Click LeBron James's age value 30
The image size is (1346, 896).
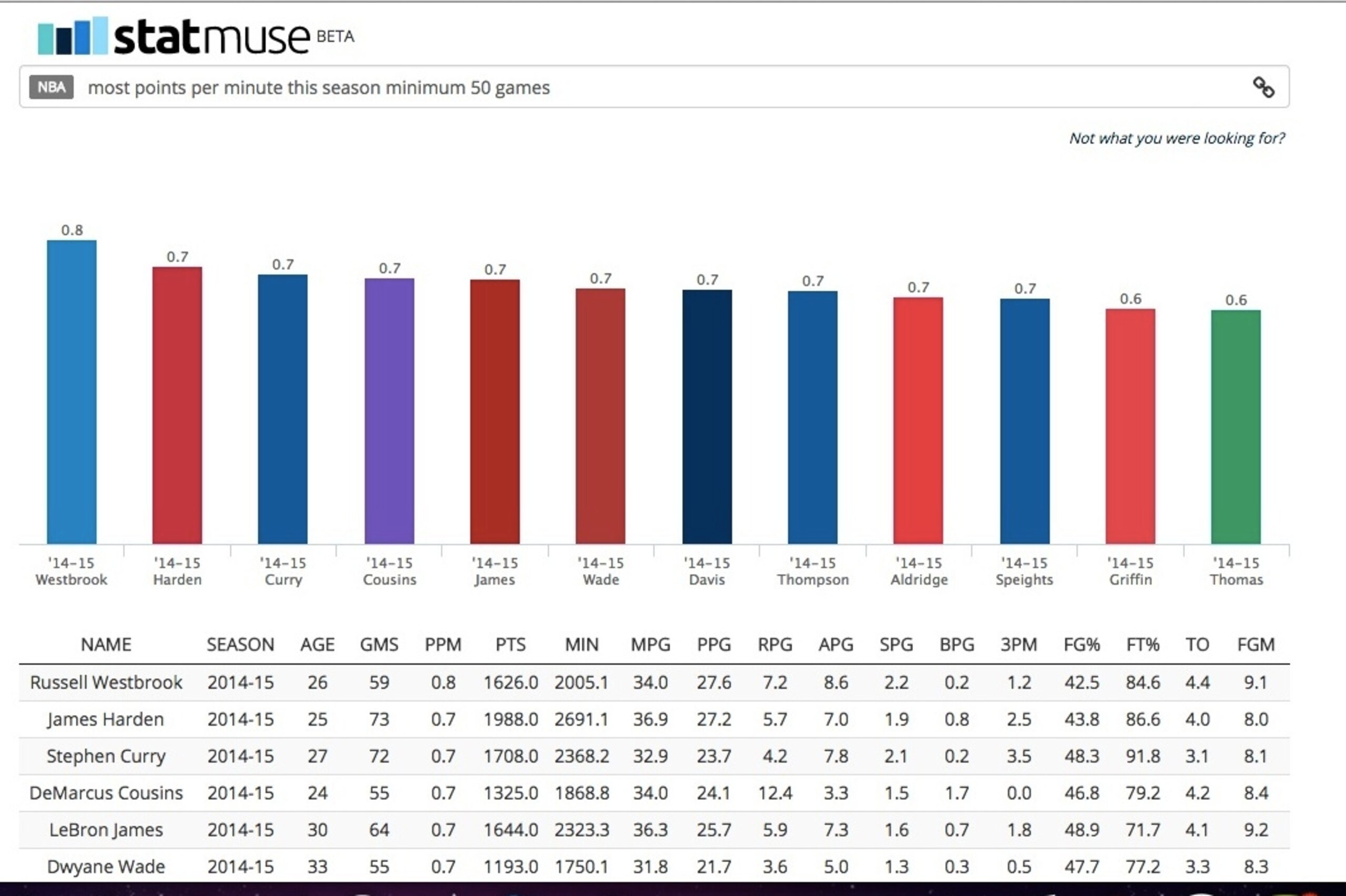click(x=318, y=830)
